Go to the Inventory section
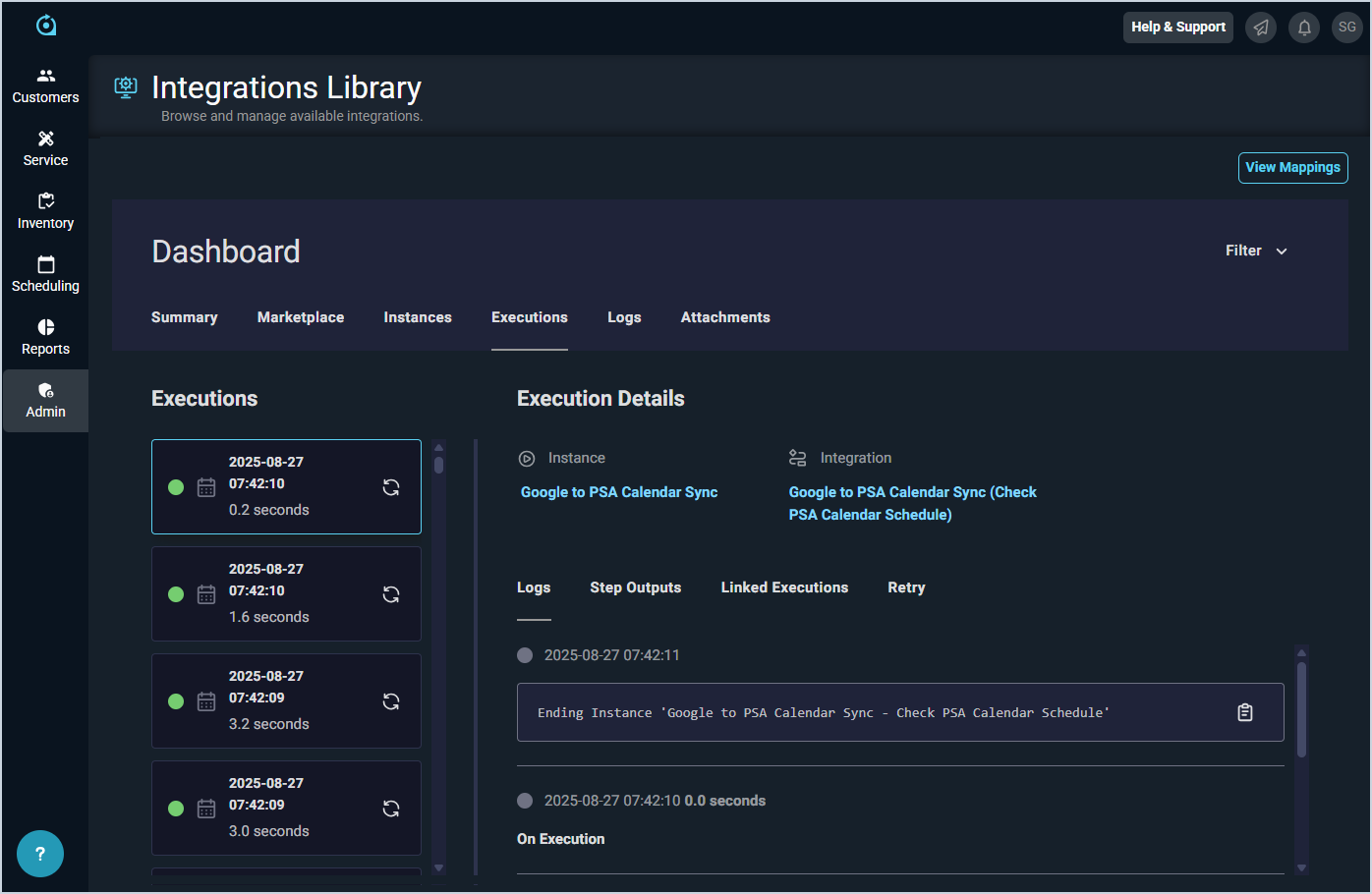 45,212
